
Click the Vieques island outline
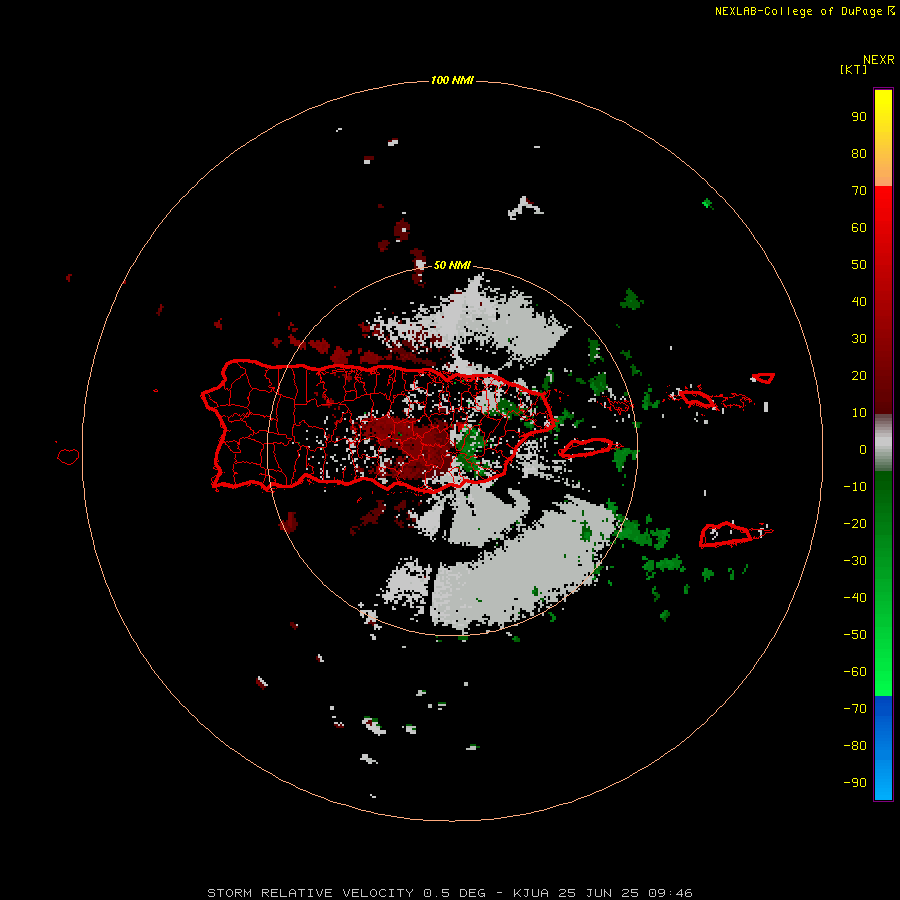point(587,448)
